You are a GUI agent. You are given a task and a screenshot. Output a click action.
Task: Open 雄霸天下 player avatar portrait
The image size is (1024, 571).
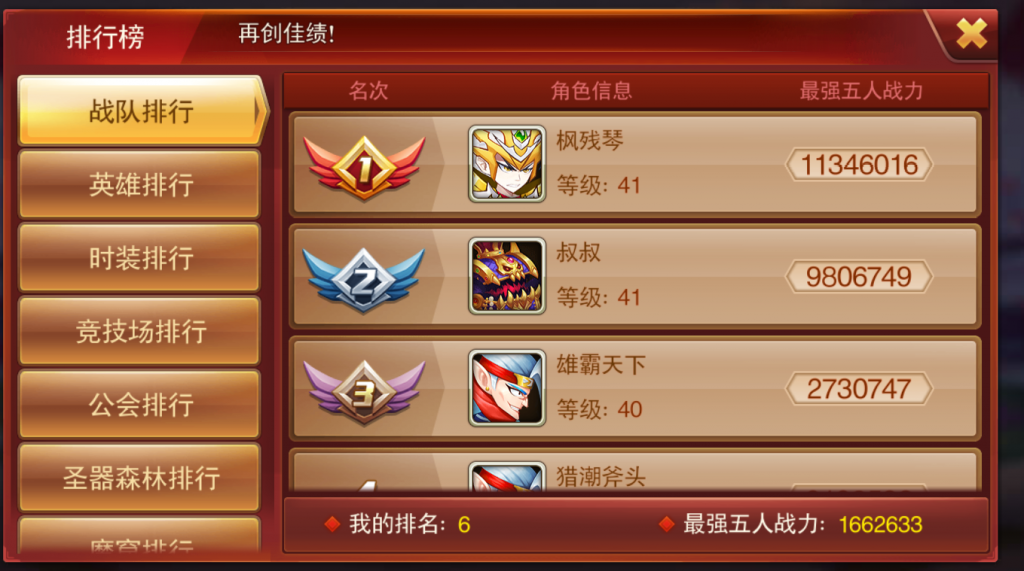pyautogui.click(x=507, y=389)
